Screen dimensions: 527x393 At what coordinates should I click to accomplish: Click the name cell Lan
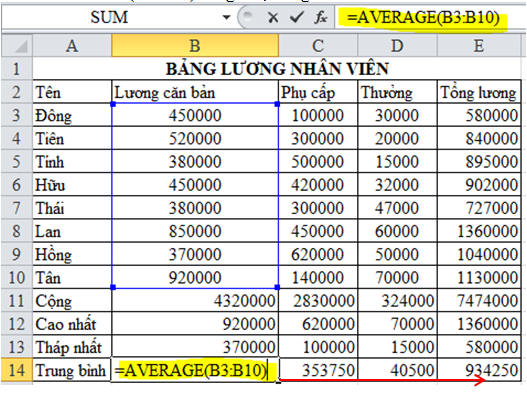[x=72, y=231]
